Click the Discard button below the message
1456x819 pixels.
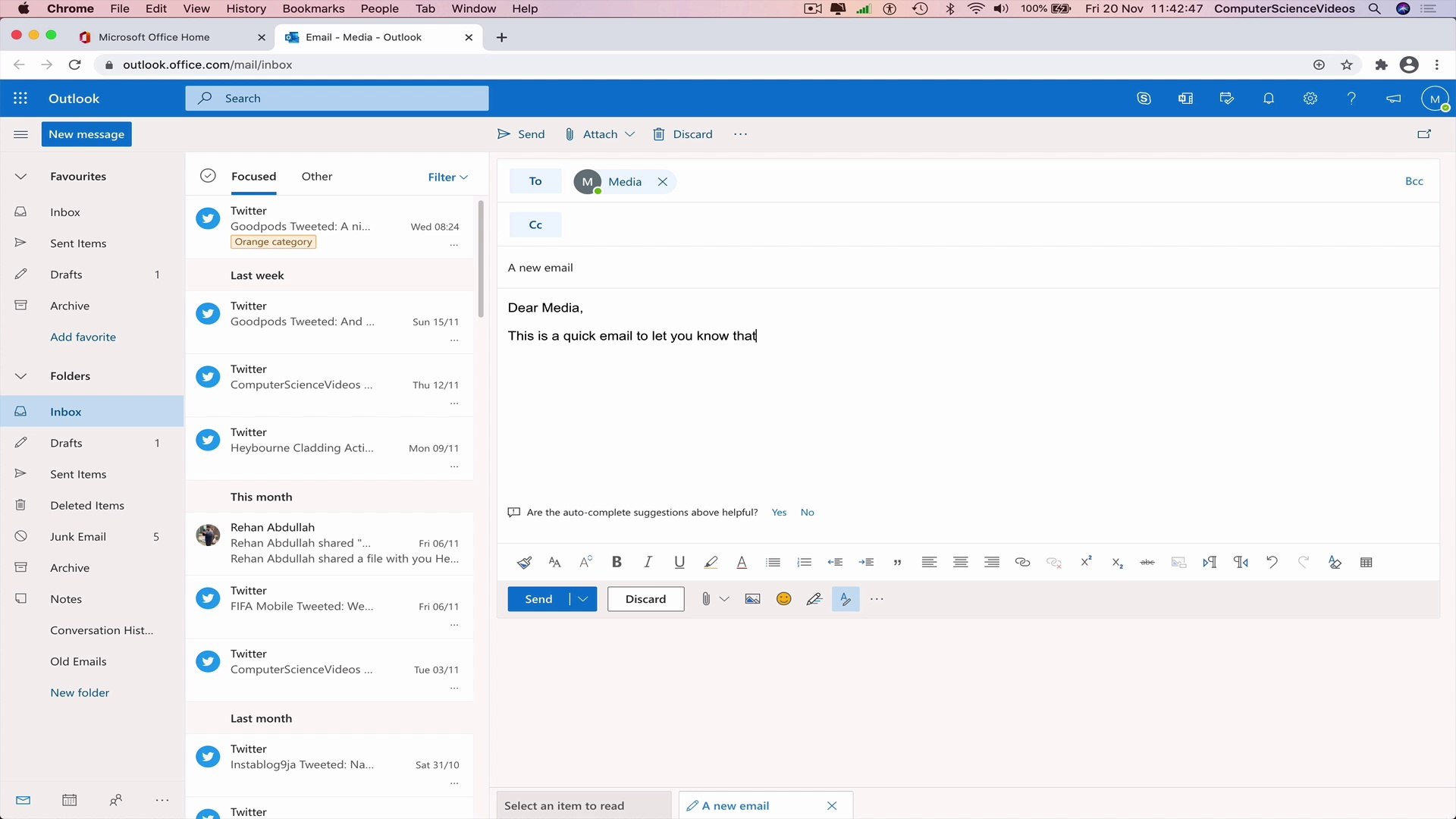click(645, 599)
